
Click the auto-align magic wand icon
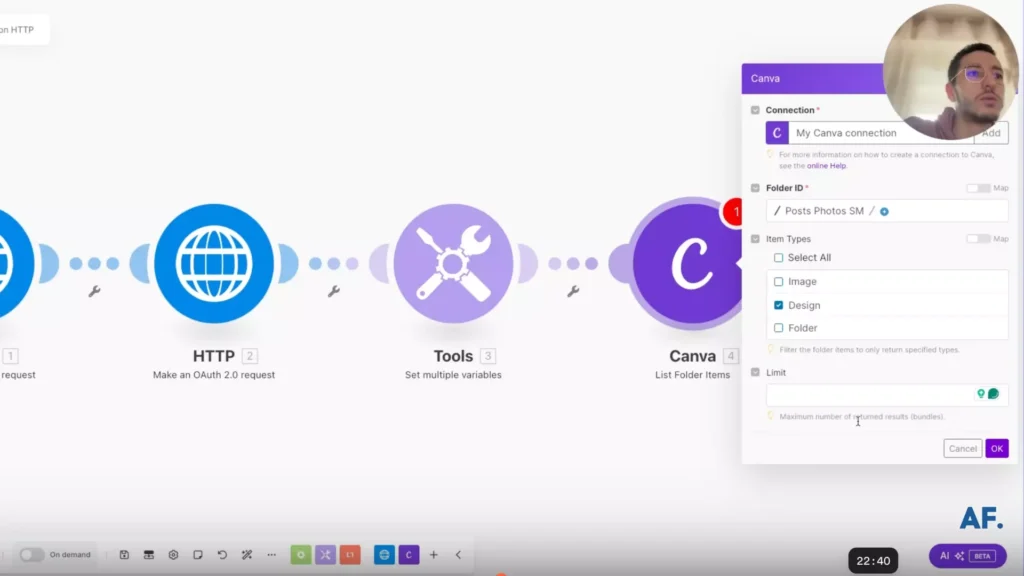click(247, 554)
